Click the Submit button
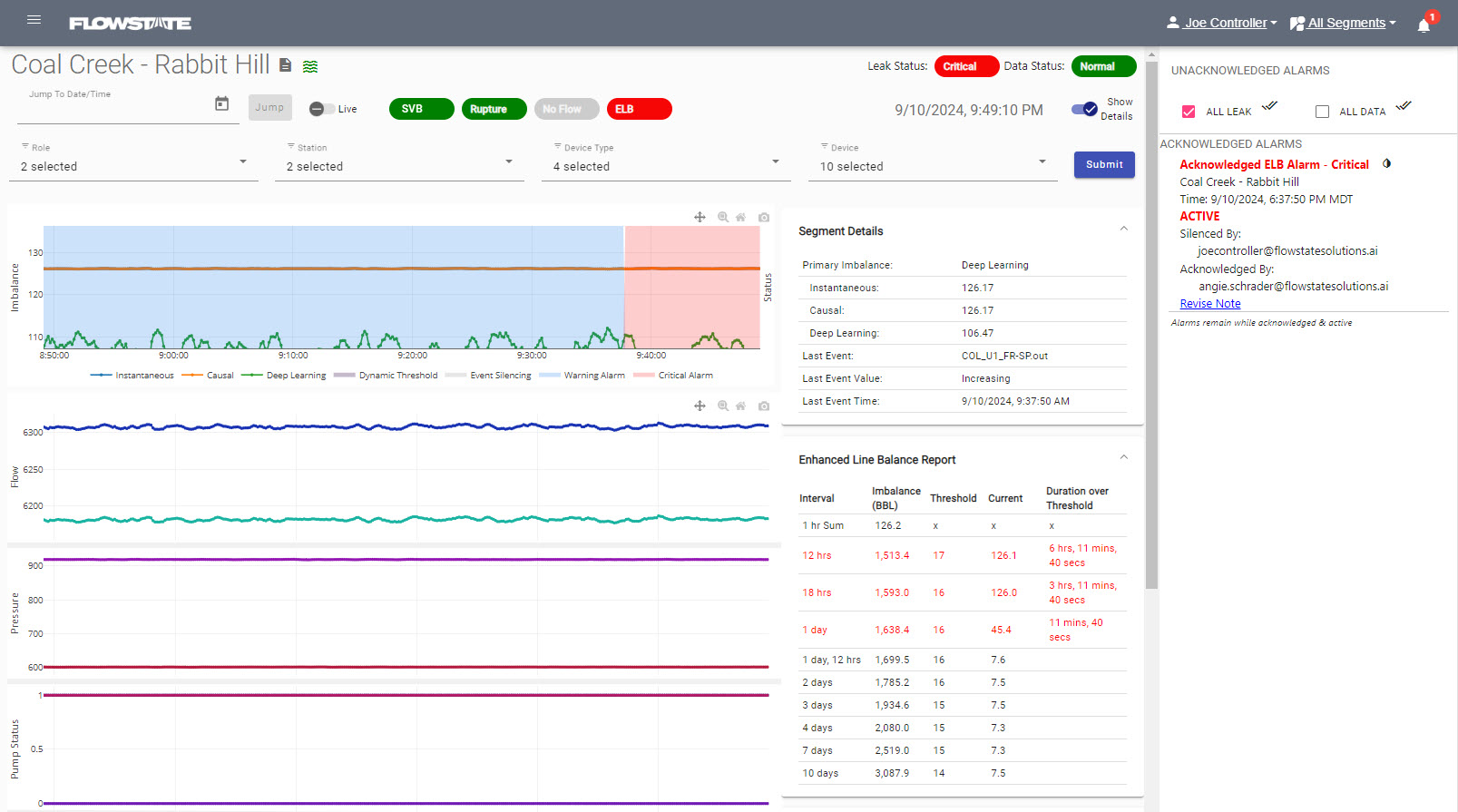Viewport: 1458px width, 812px height. (1104, 164)
